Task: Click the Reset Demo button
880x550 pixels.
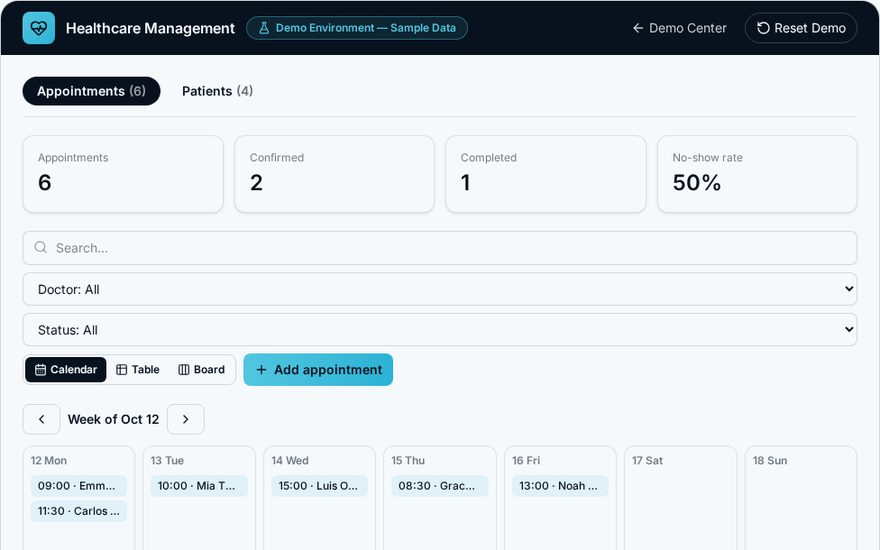Action: coord(801,28)
